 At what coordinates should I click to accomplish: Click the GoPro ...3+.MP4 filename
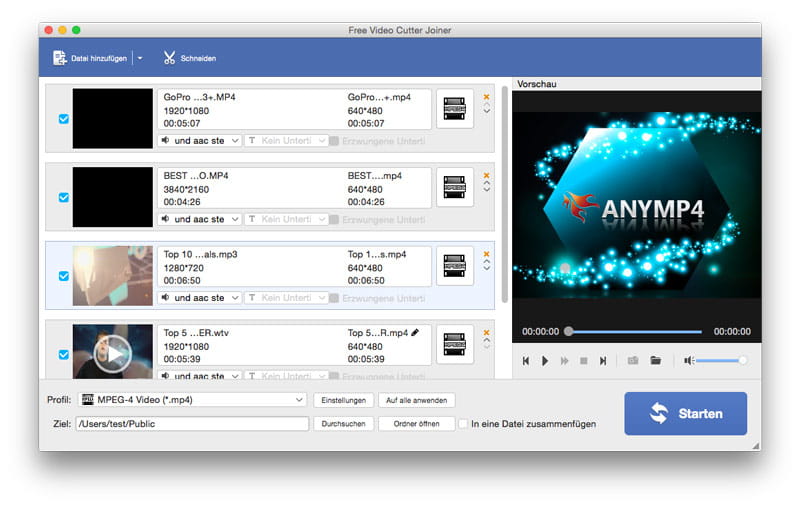tap(199, 97)
